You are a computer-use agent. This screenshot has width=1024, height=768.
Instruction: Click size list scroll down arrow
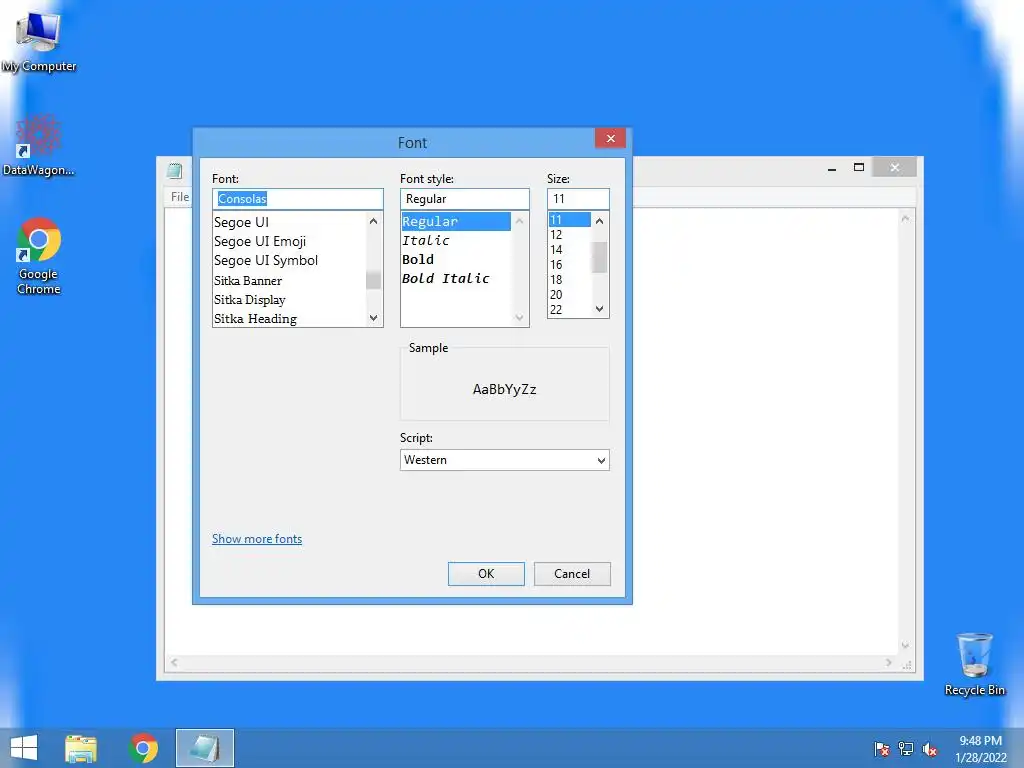coord(600,309)
